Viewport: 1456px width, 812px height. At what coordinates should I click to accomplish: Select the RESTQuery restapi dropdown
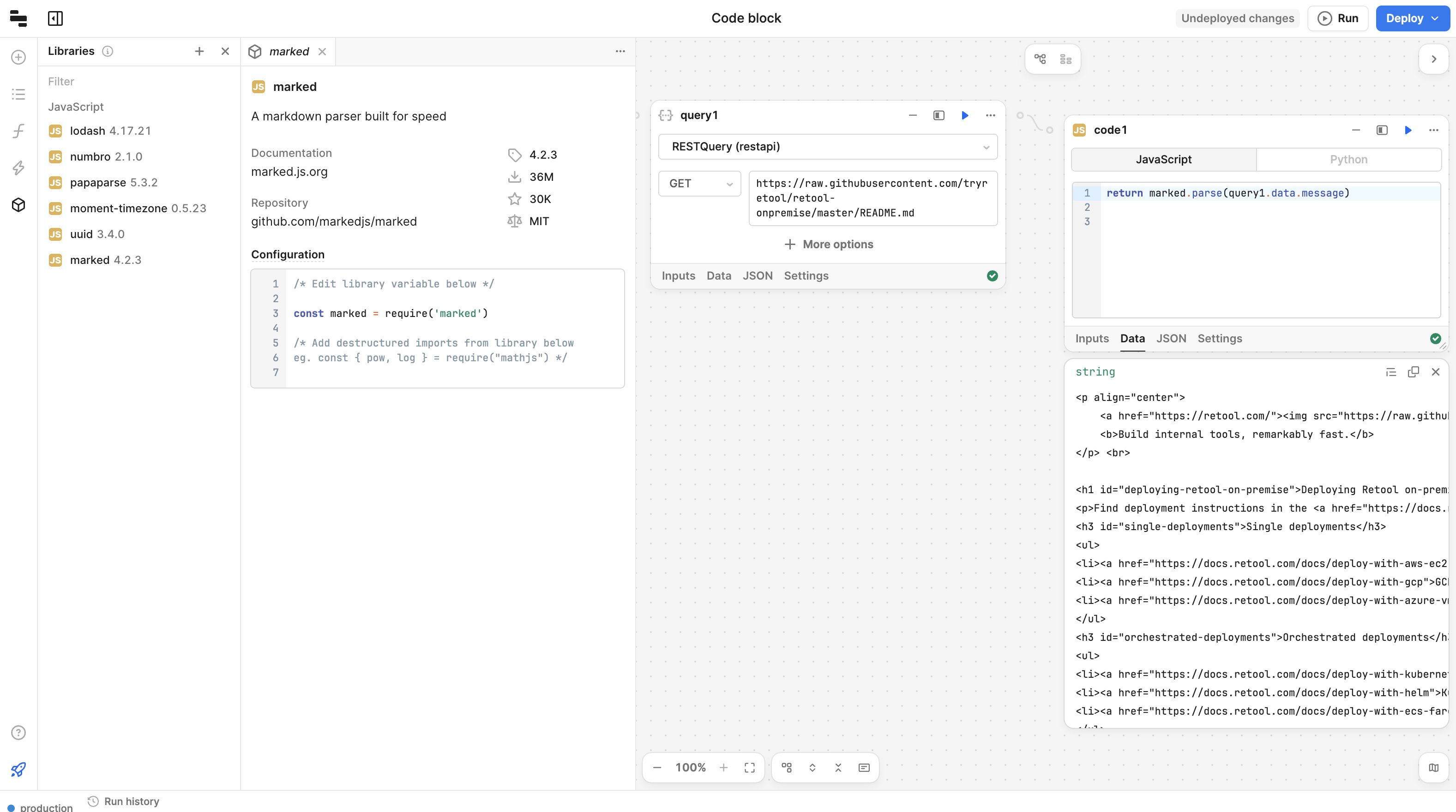click(828, 146)
